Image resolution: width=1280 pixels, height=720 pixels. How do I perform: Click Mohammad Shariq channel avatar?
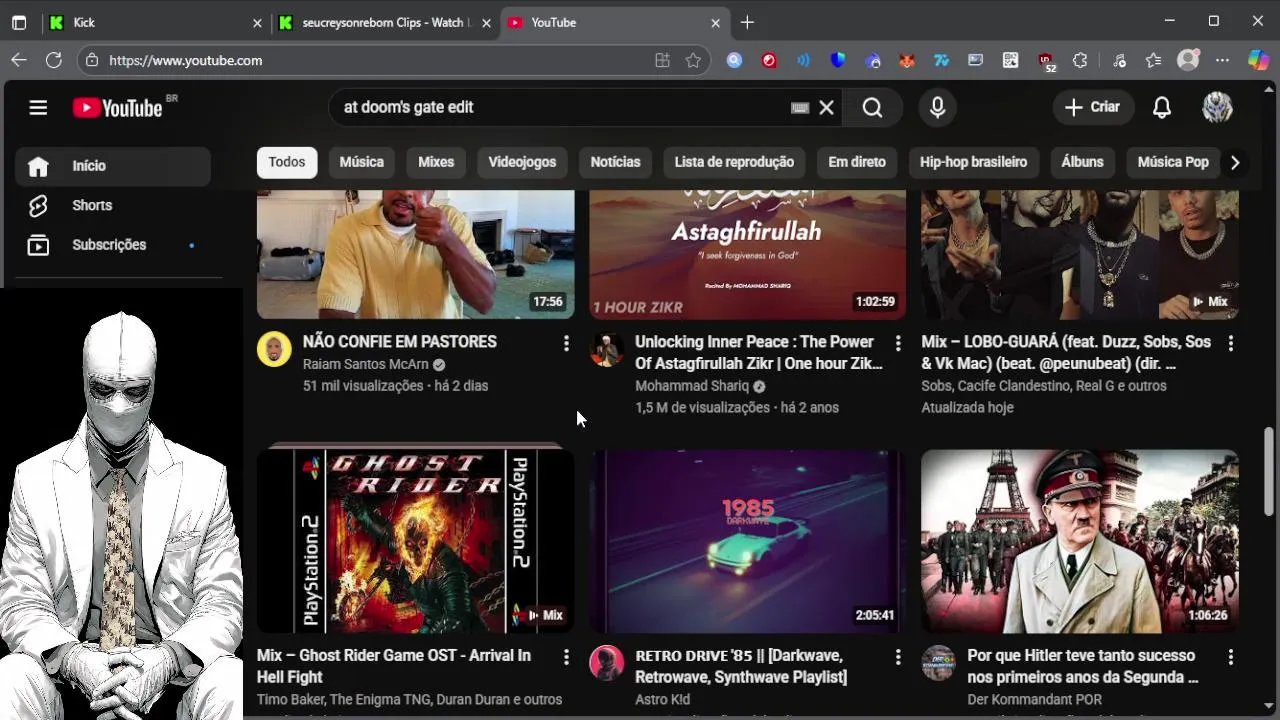point(606,349)
